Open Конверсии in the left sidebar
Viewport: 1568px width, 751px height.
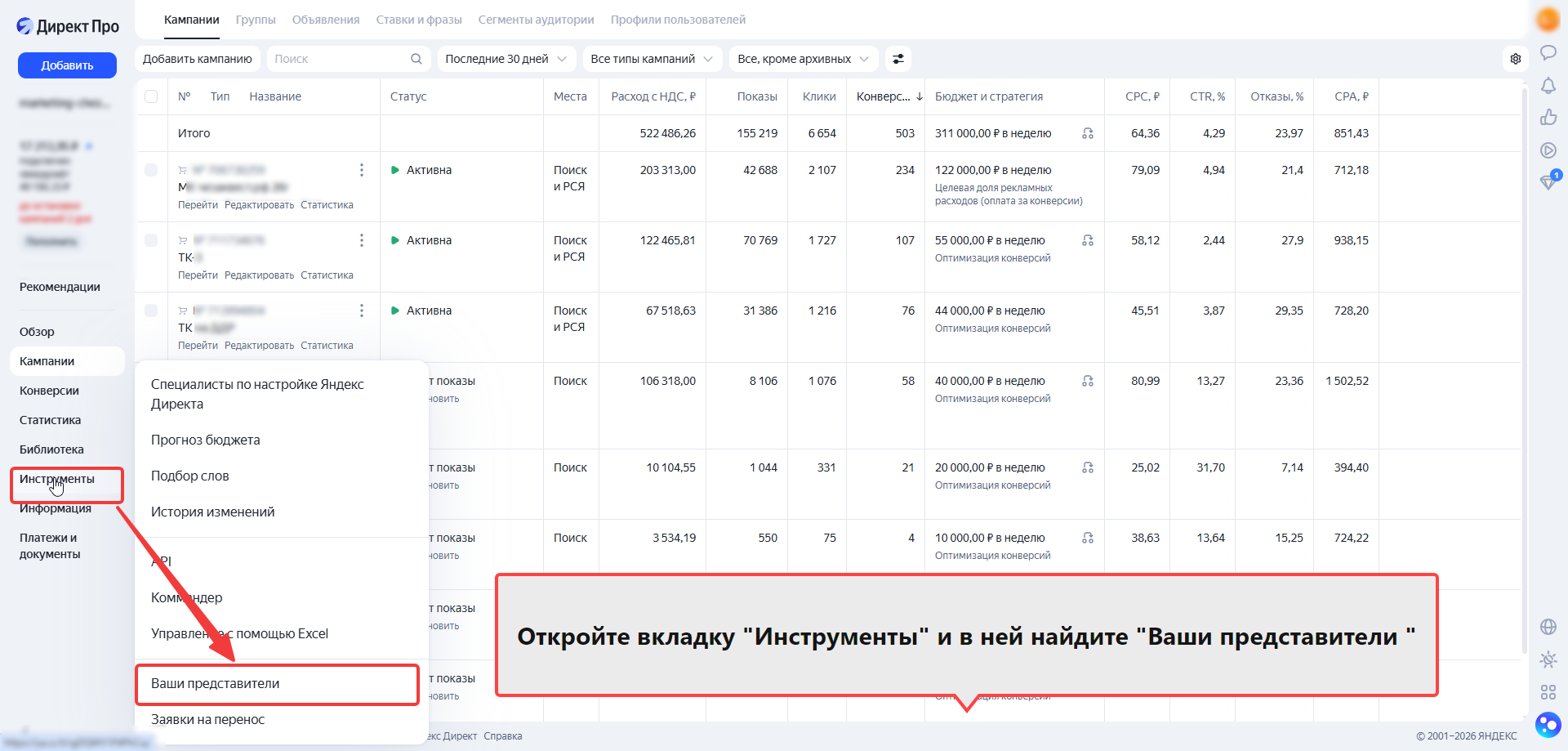[x=49, y=391]
